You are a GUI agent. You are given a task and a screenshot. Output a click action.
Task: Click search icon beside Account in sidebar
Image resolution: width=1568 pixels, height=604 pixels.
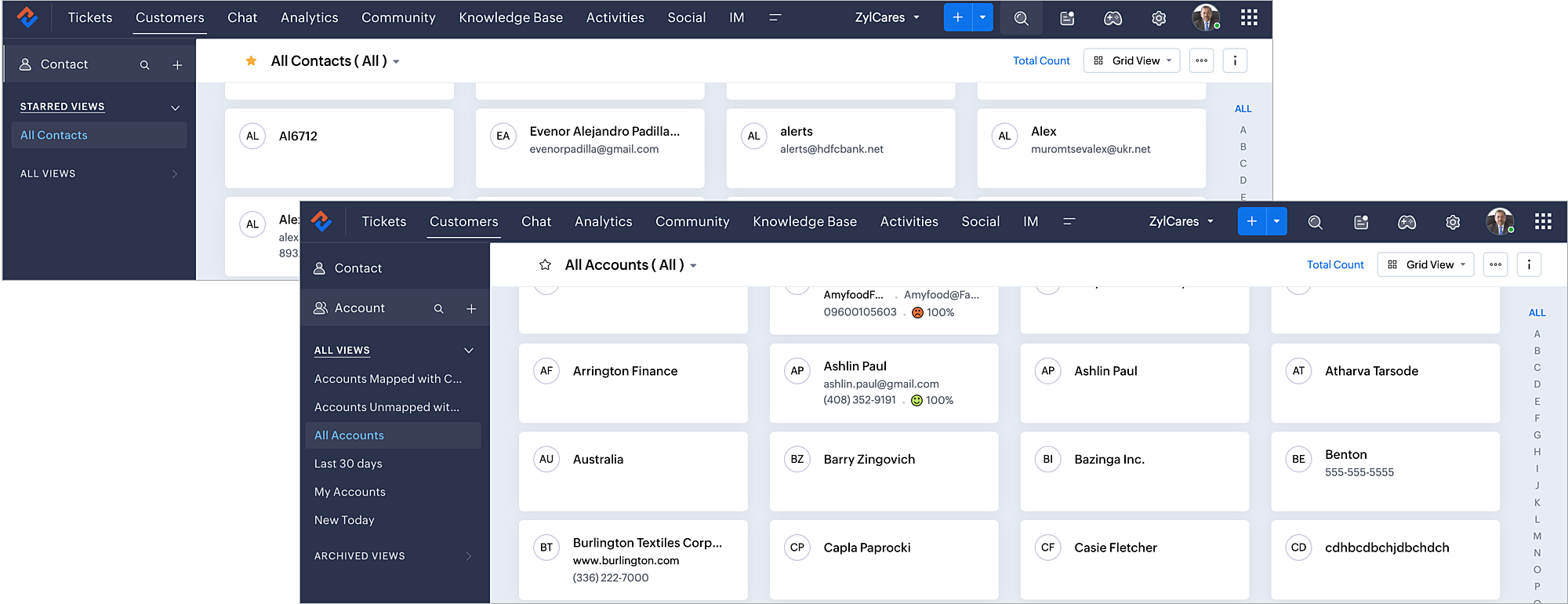coord(439,309)
